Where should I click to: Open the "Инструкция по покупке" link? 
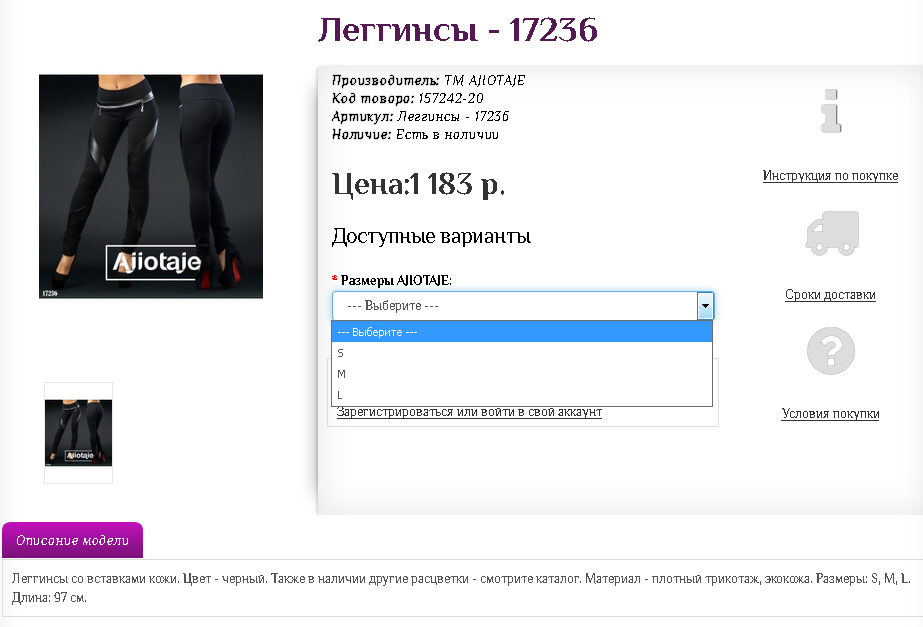coord(829,175)
